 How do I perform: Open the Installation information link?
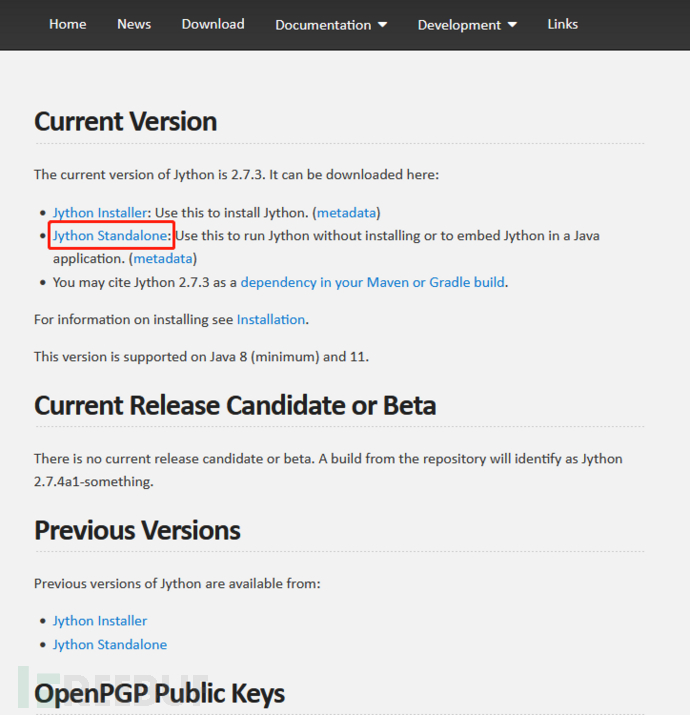(271, 320)
